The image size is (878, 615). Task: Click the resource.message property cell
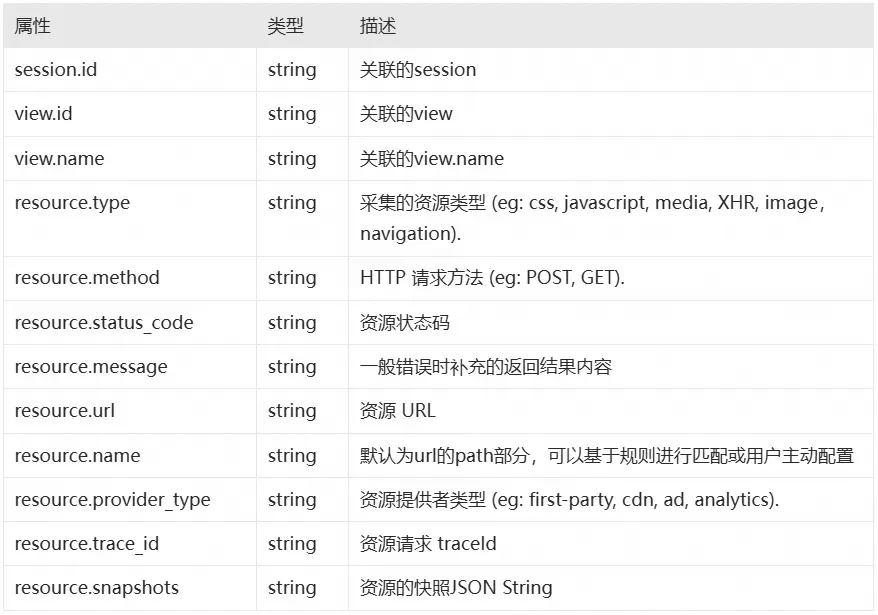click(91, 367)
